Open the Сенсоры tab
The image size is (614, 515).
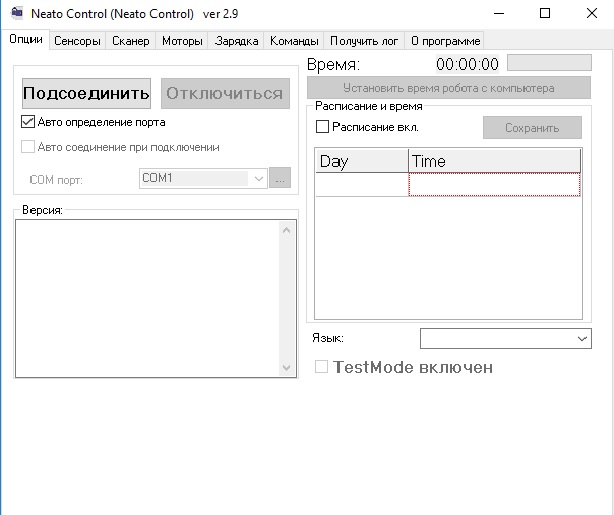click(x=77, y=41)
